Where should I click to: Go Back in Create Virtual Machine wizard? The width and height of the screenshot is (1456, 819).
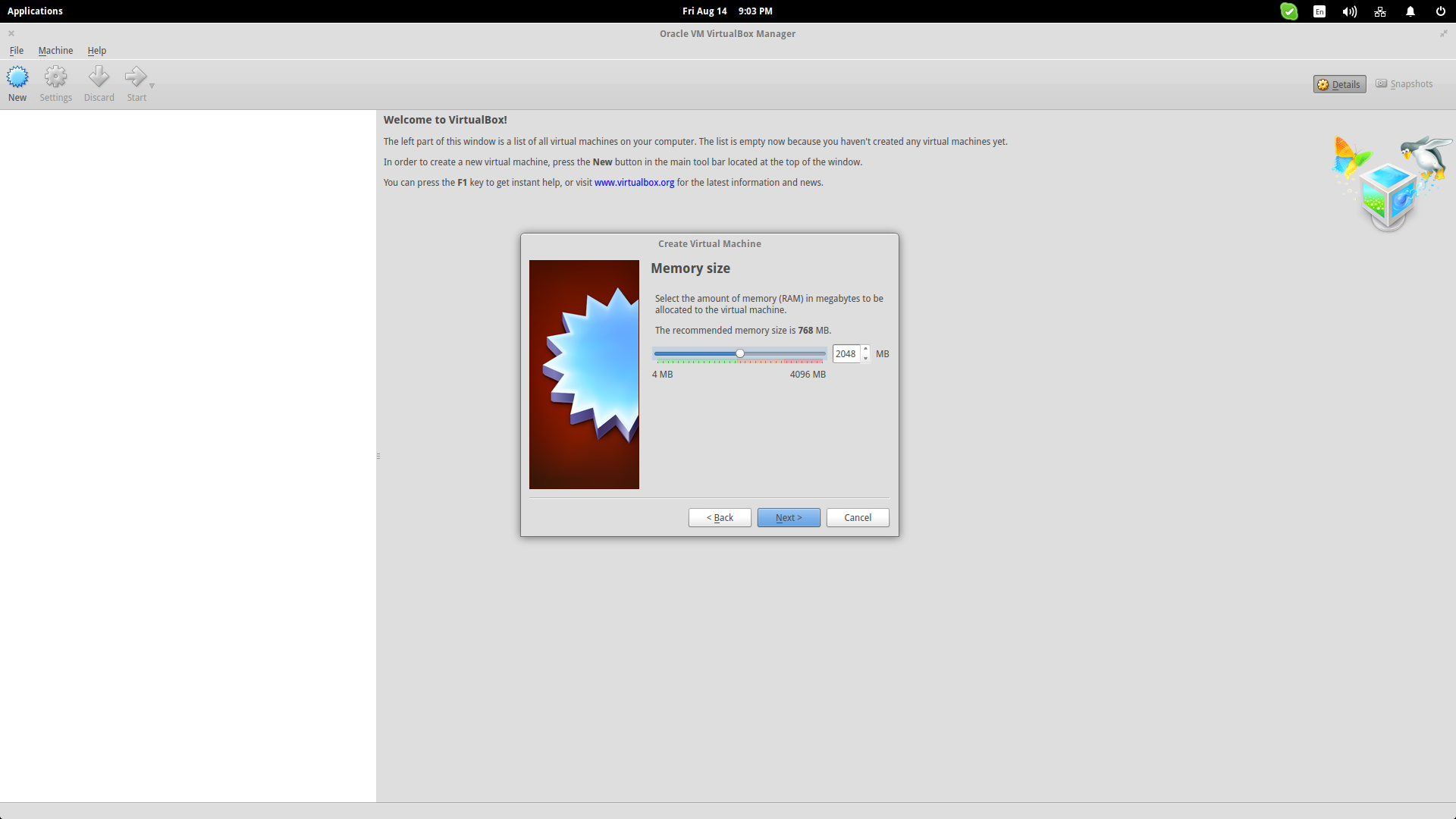pyautogui.click(x=720, y=517)
